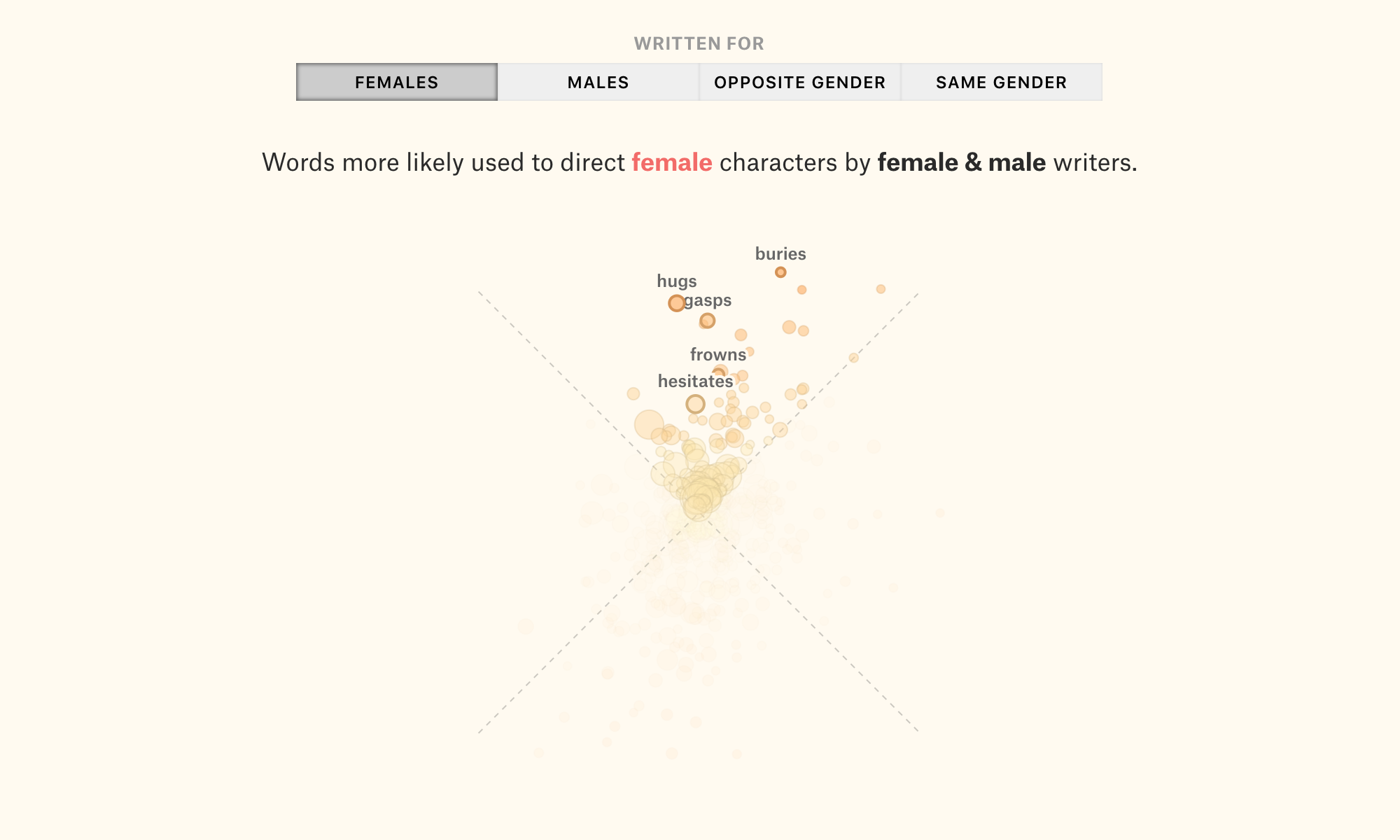1400x840 pixels.
Task: Click the frowns text label
Action: point(718,354)
